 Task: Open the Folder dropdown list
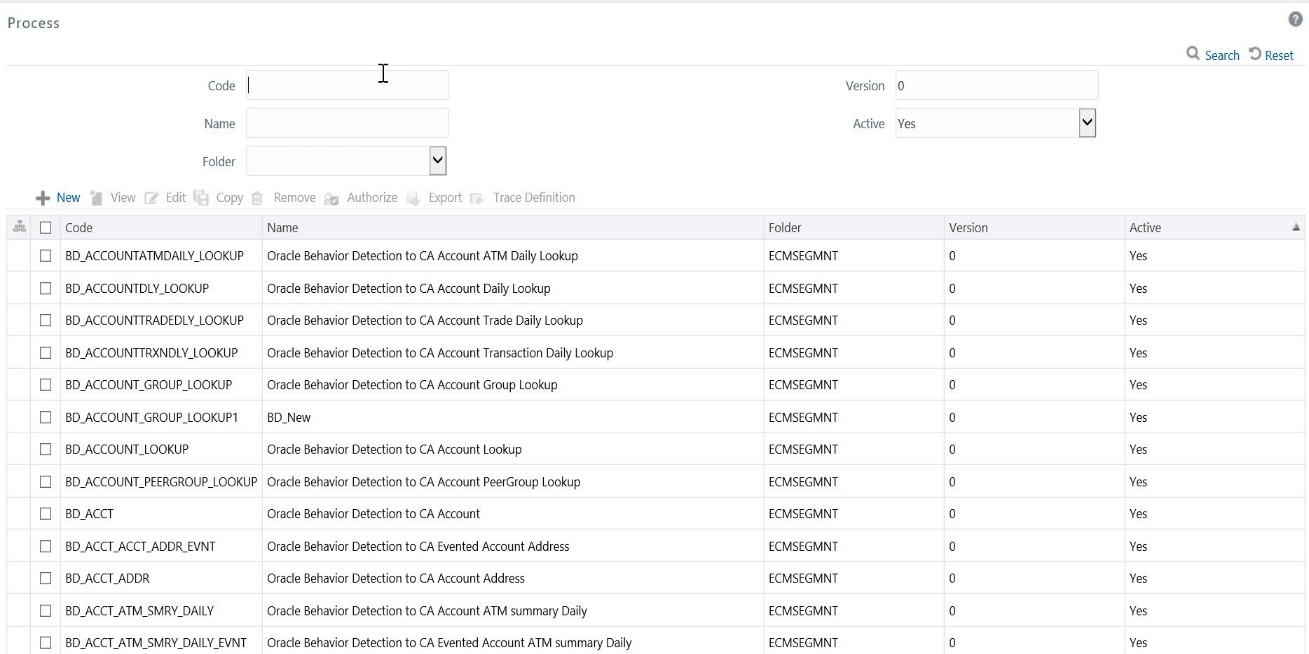coord(437,160)
